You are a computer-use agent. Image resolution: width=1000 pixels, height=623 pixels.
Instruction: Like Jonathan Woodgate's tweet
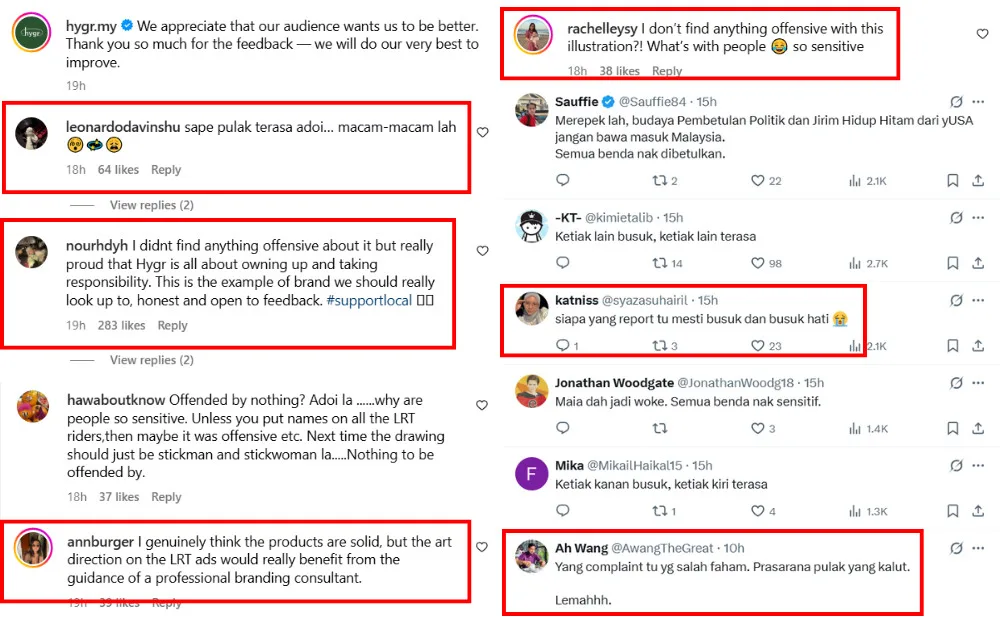click(x=759, y=429)
